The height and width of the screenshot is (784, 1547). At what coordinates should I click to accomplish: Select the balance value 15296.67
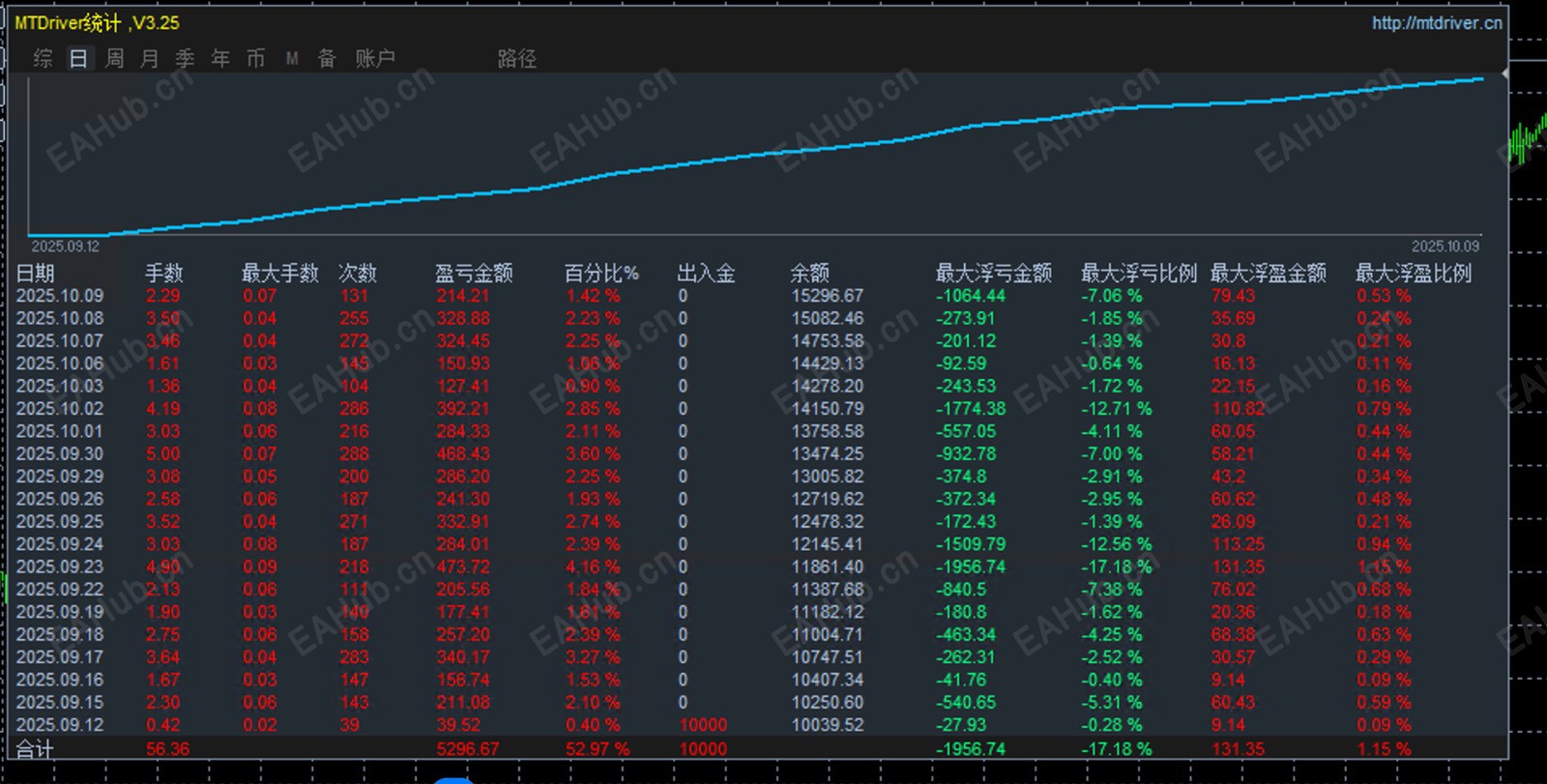click(x=828, y=296)
